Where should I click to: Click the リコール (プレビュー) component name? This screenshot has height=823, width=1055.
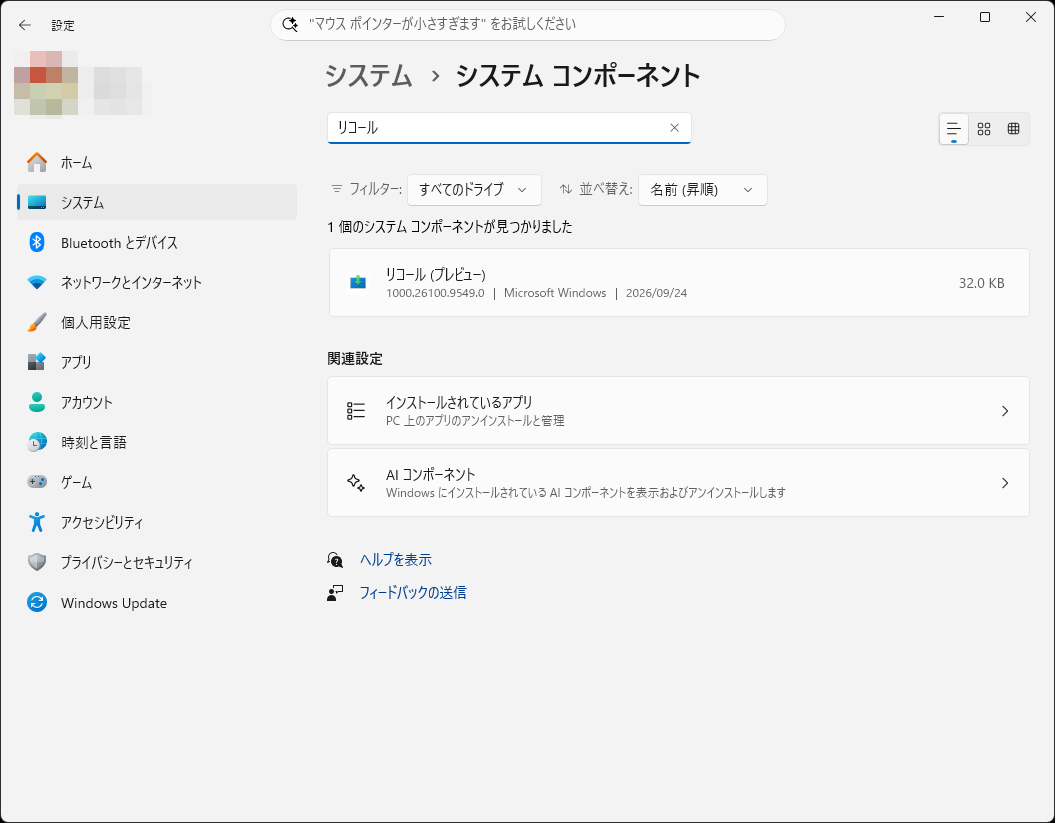coord(435,275)
